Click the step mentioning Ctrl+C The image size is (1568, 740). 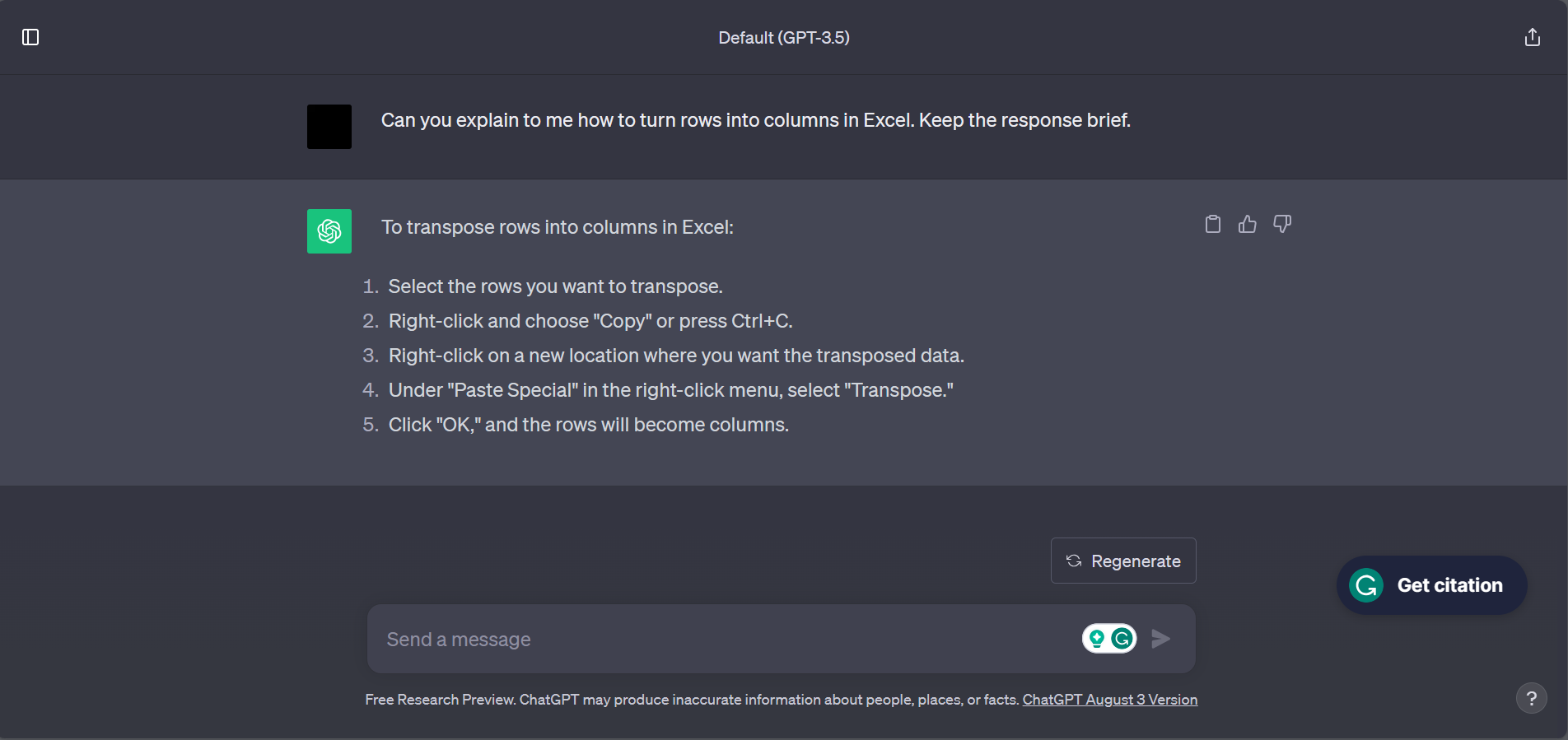pos(590,321)
